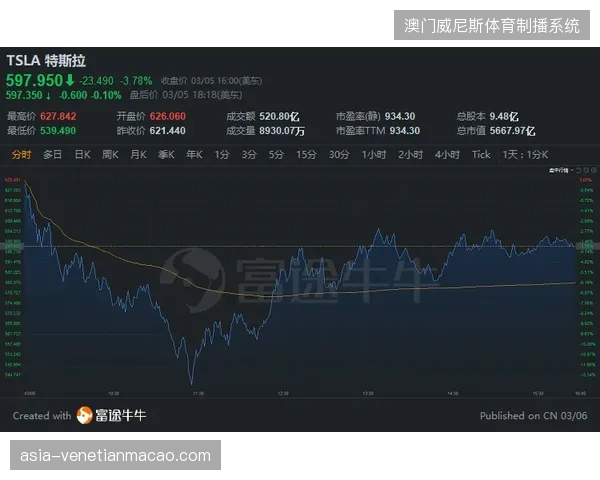The width and height of the screenshot is (600, 480).
Task: Open the Tick data tab
Action: point(481,155)
